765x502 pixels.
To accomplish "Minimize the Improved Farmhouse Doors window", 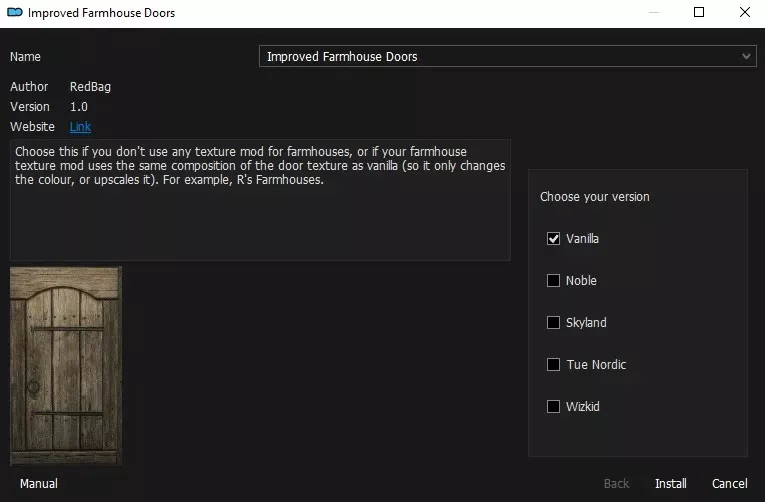I will pyautogui.click(x=654, y=12).
